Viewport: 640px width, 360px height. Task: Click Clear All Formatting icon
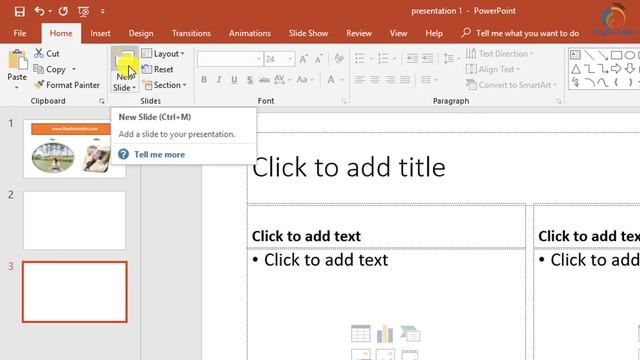click(339, 59)
